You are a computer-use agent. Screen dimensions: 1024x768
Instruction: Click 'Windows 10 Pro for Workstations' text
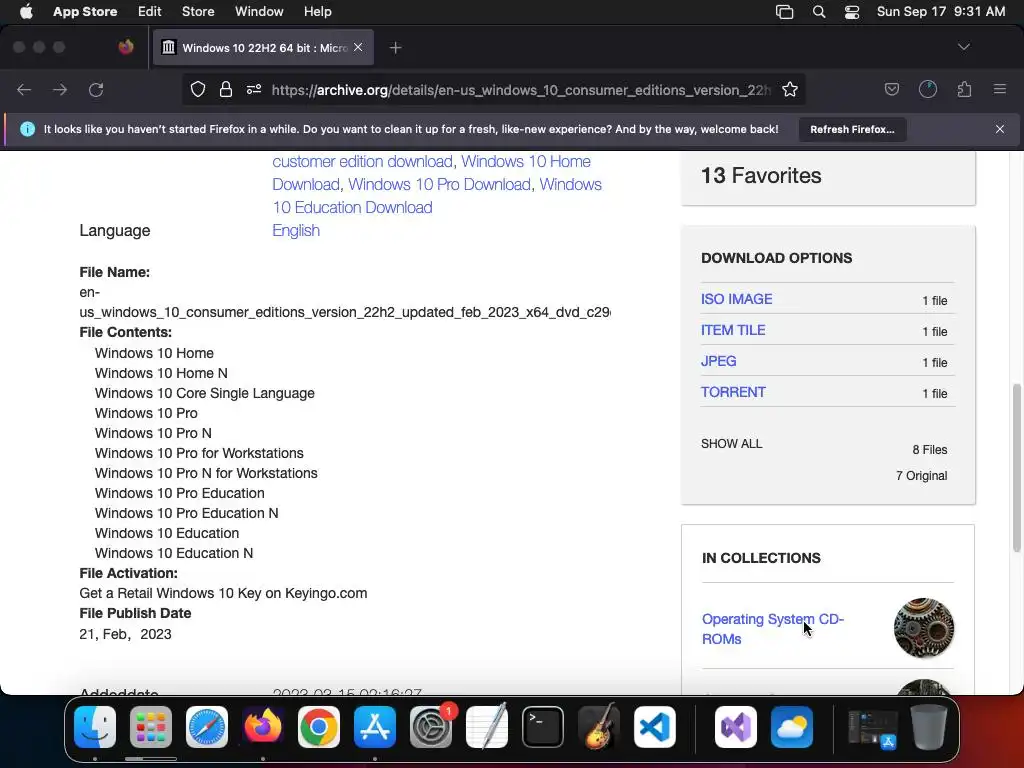coord(199,453)
